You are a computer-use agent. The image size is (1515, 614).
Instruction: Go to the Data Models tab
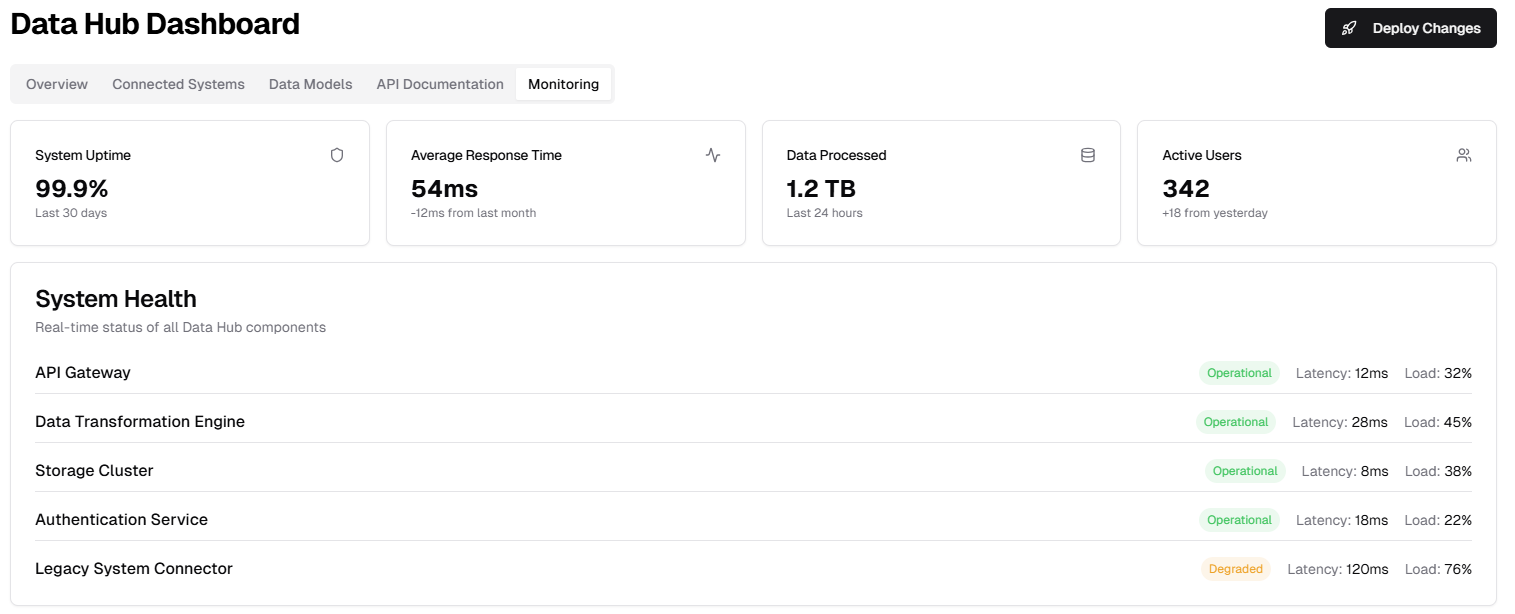pyautogui.click(x=311, y=84)
